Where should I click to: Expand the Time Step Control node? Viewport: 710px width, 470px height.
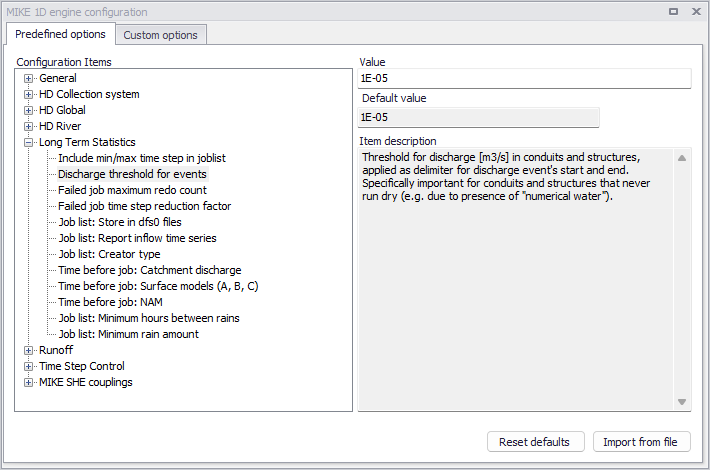point(29,366)
